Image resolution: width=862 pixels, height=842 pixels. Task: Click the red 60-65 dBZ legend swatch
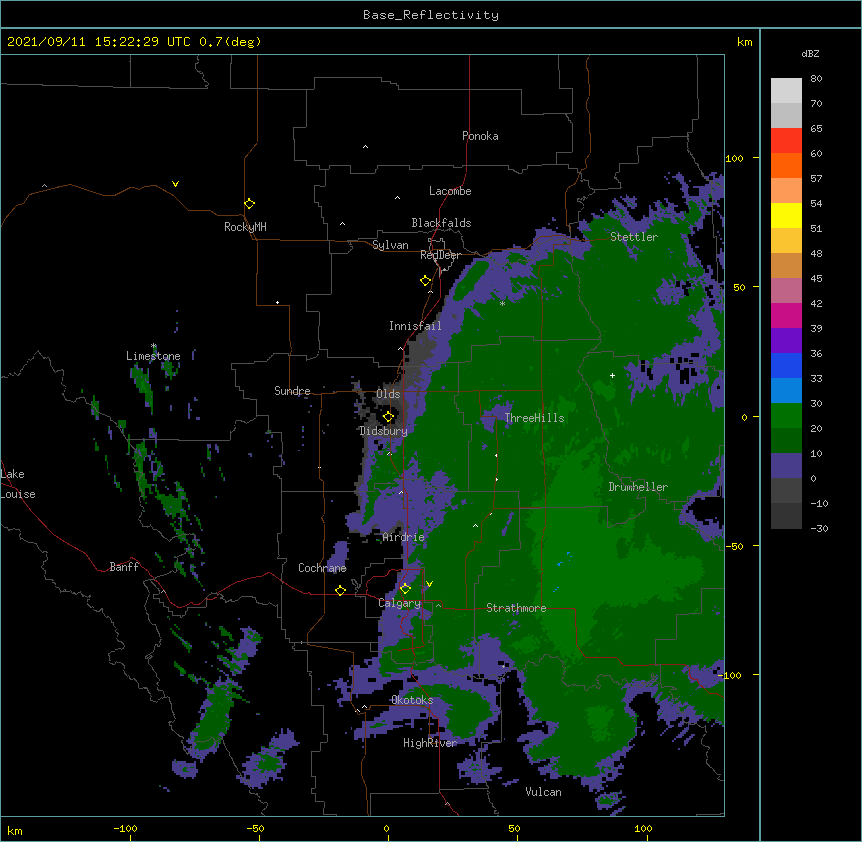(786, 141)
